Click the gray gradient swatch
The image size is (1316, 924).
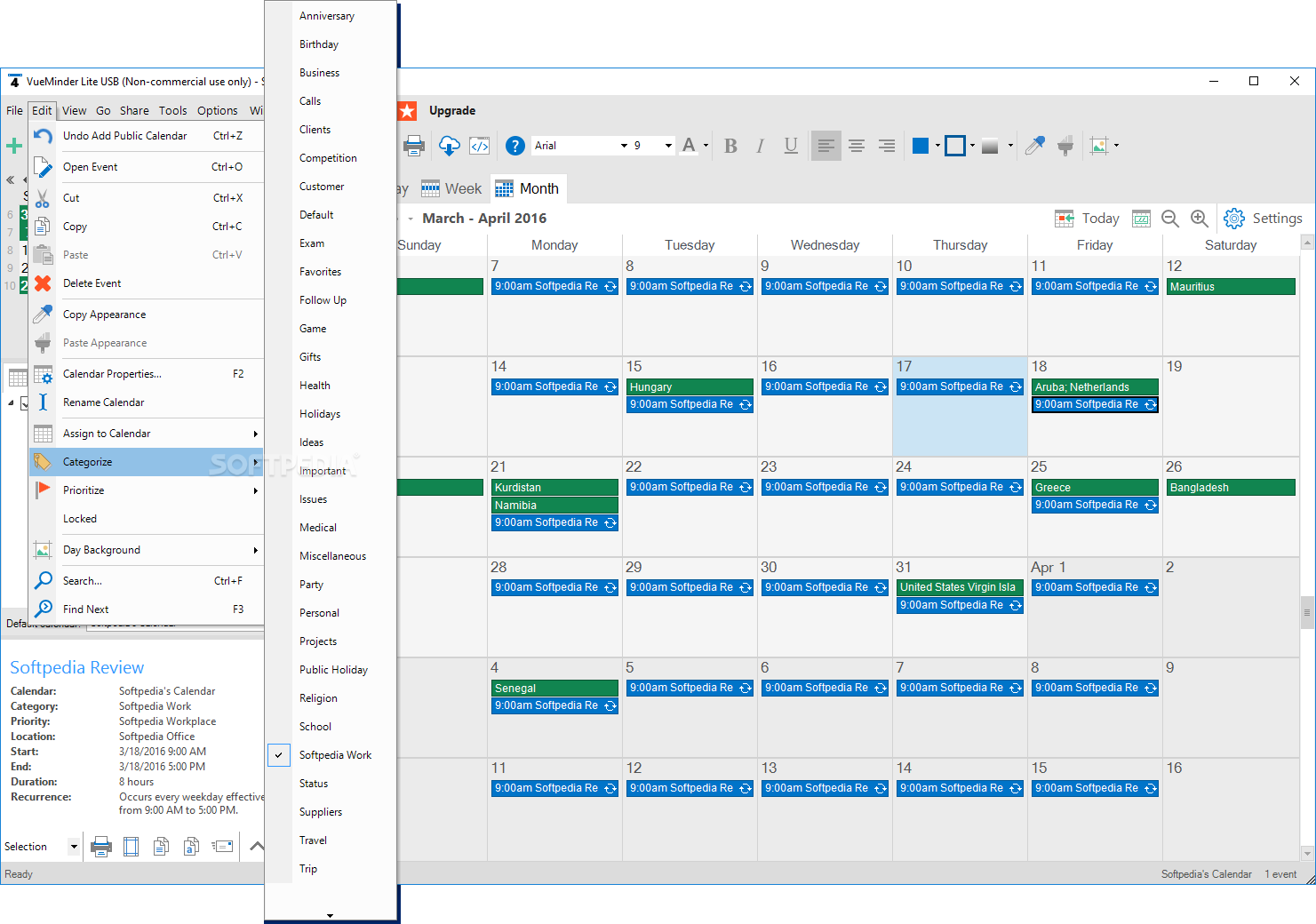point(990,147)
